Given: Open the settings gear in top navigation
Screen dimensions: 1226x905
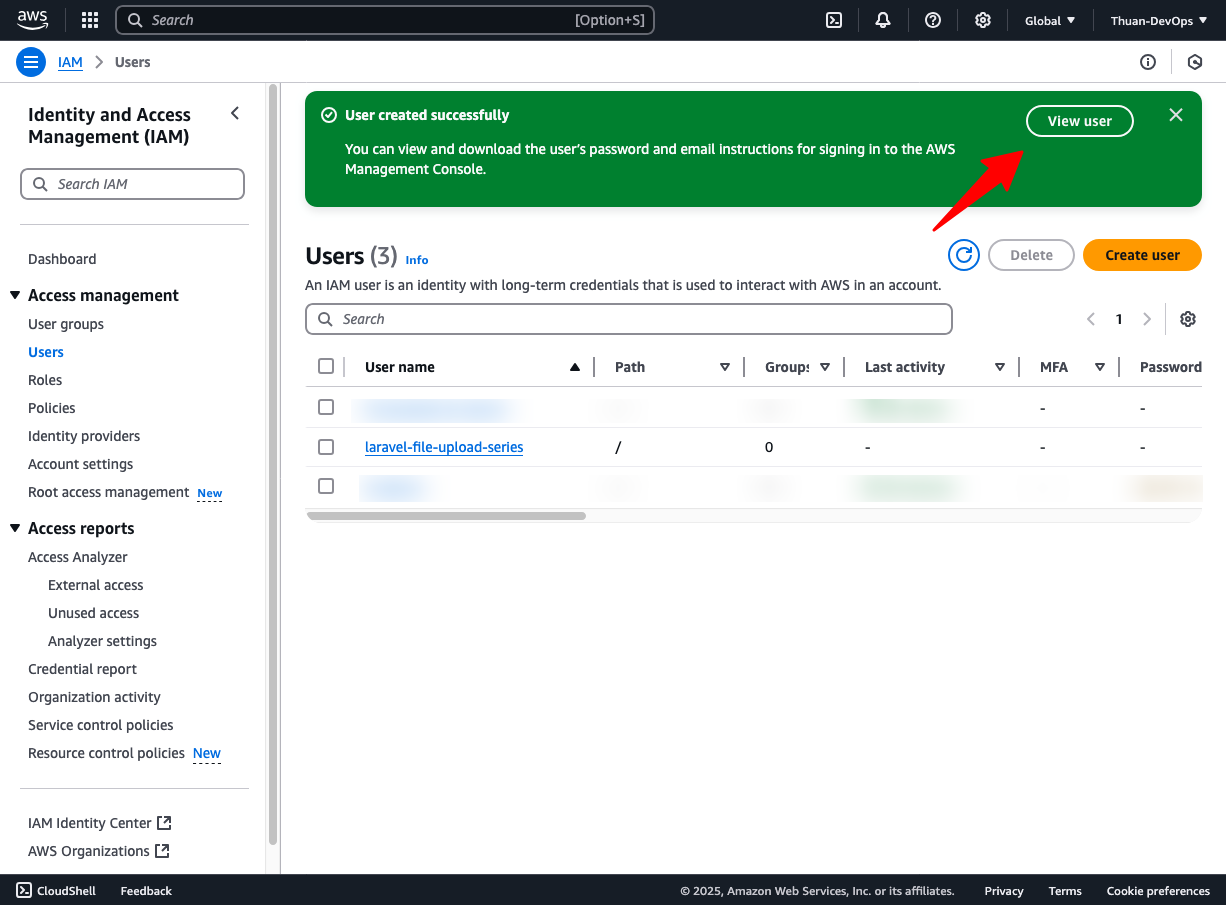Looking at the screenshot, I should tap(983, 20).
